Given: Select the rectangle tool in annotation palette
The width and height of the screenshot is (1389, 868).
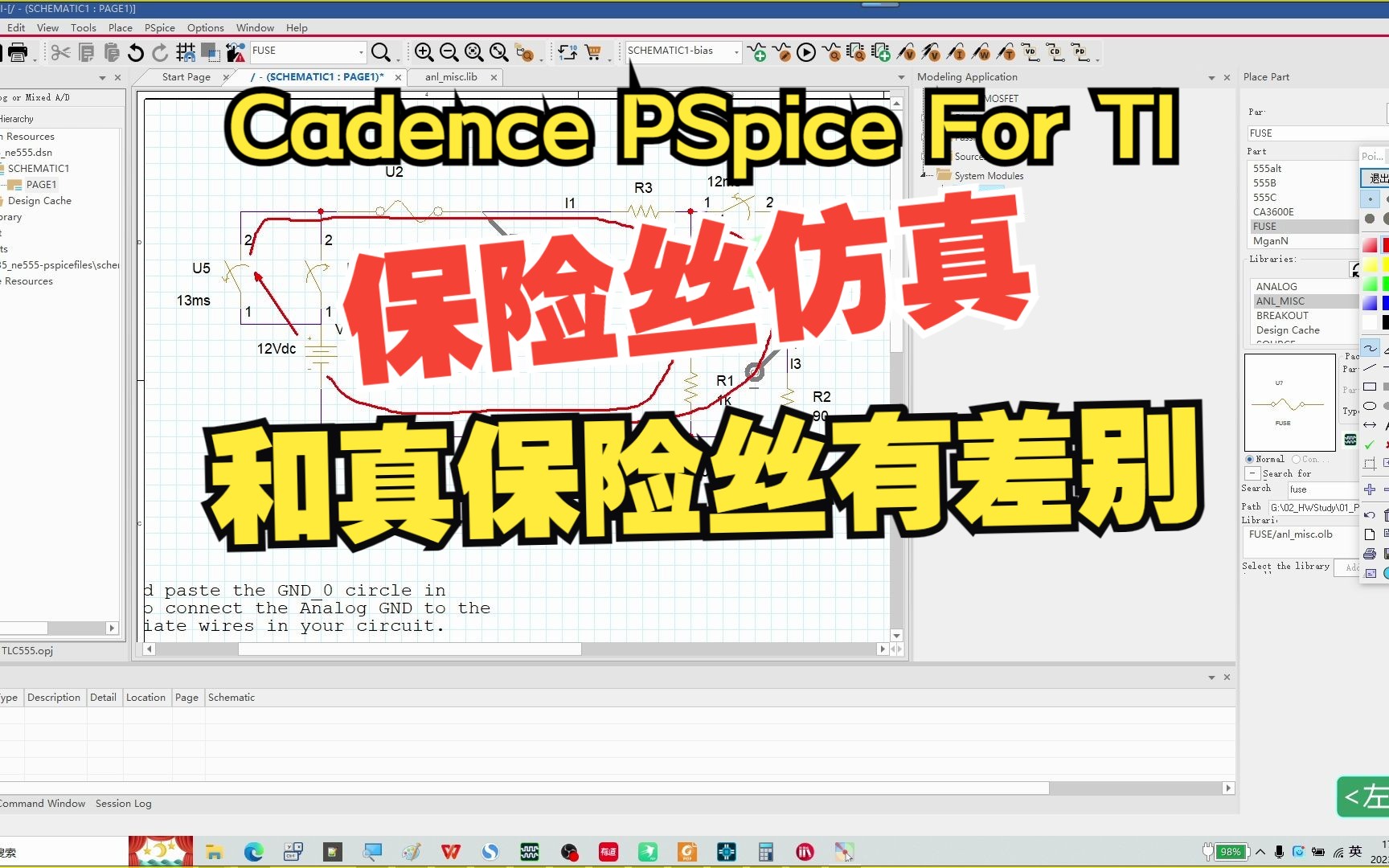Looking at the screenshot, I should point(1371,387).
